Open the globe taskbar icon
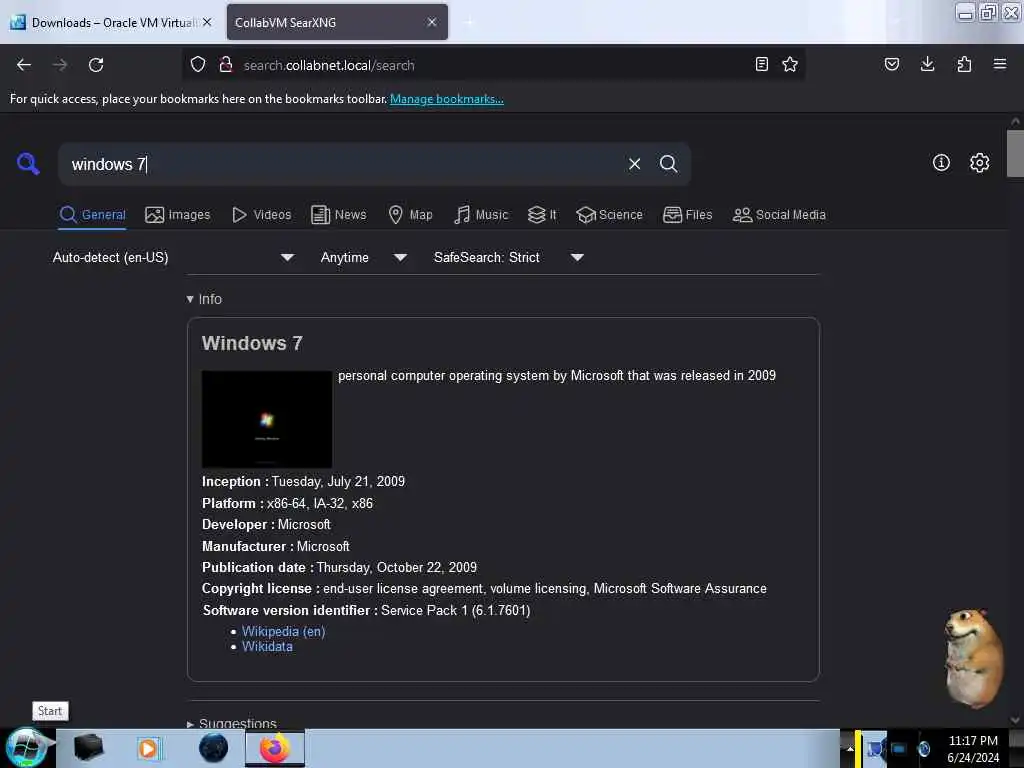This screenshot has height=768, width=1024. [x=214, y=748]
